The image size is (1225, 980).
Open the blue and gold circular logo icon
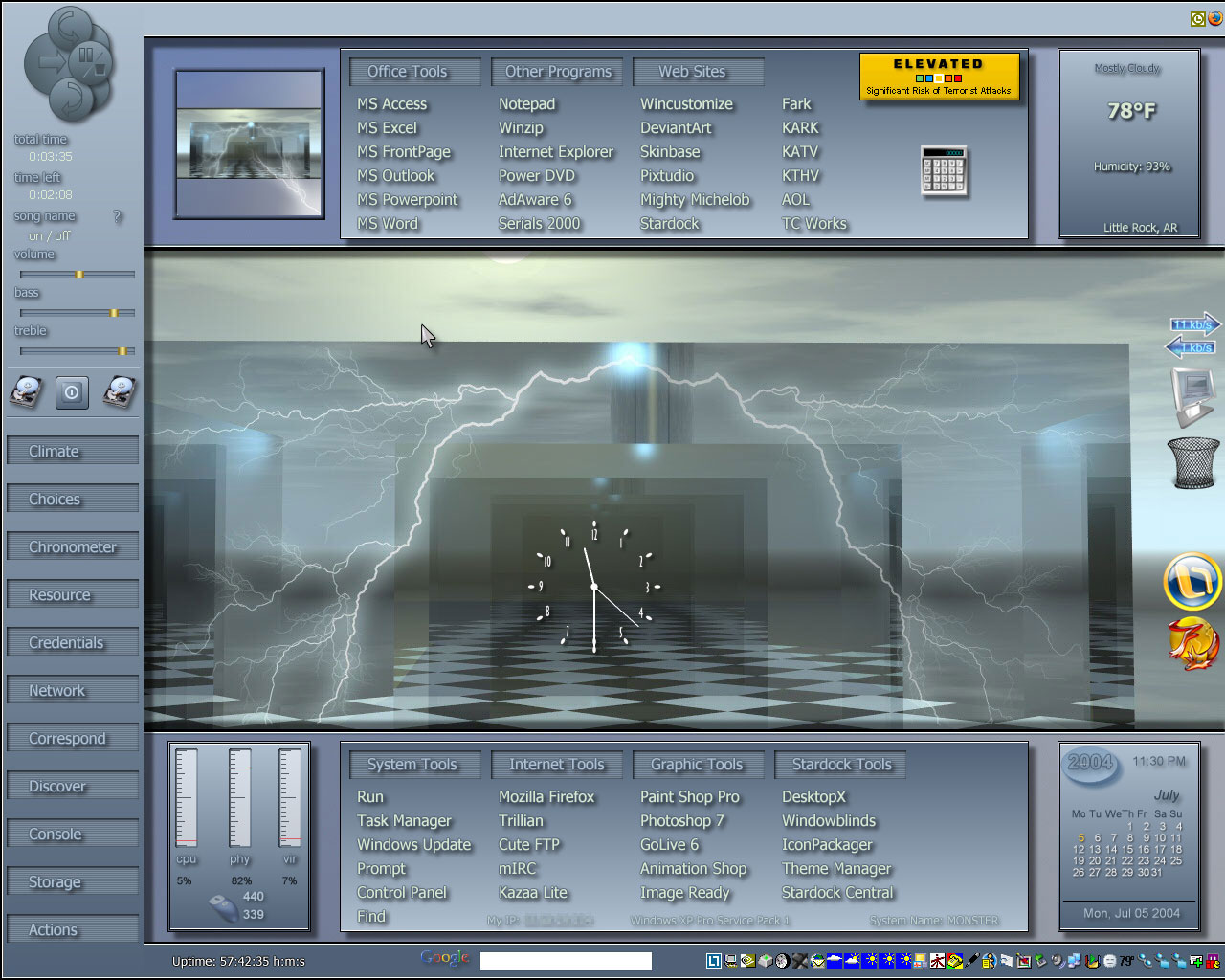[1192, 581]
